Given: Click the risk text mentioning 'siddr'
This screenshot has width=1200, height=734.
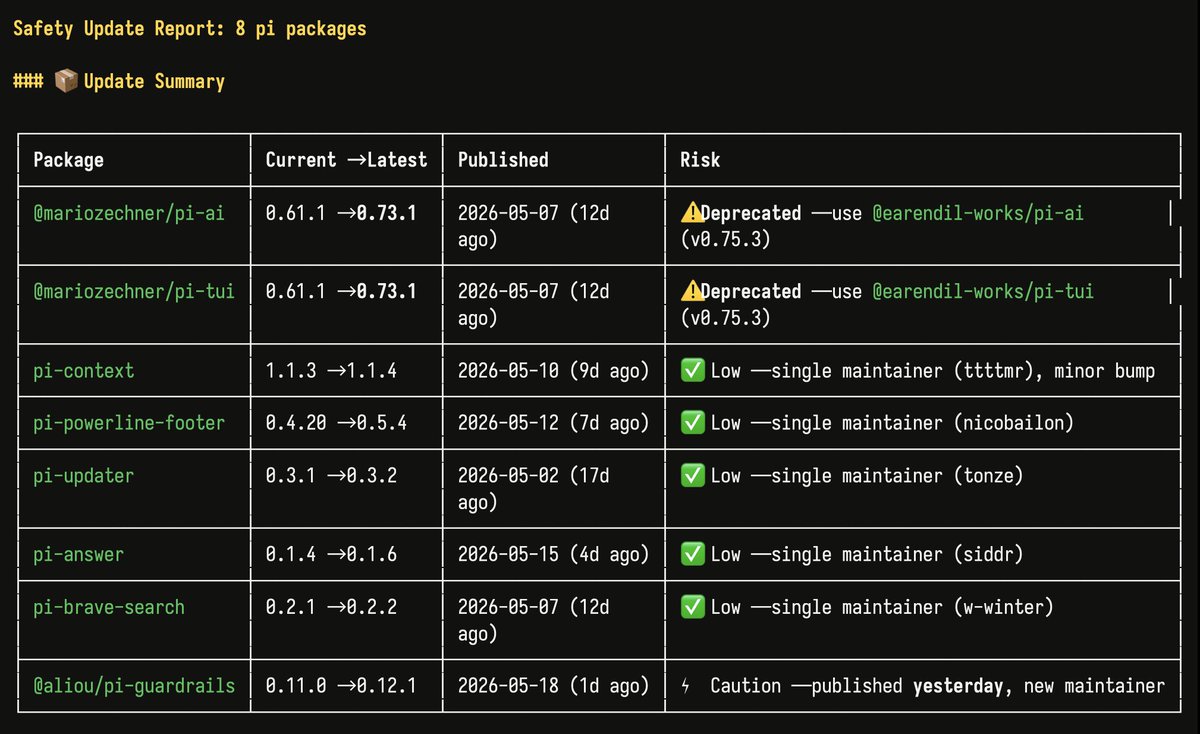Looking at the screenshot, I should pyautogui.click(x=867, y=554).
